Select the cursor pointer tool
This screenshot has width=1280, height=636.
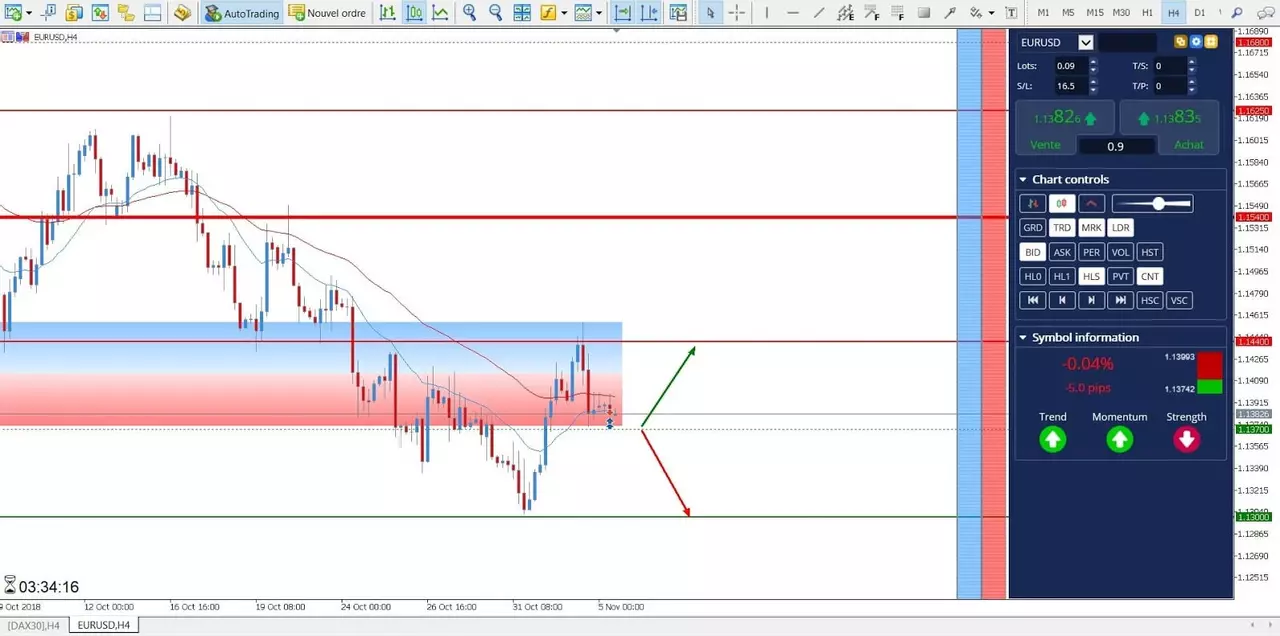pos(710,13)
